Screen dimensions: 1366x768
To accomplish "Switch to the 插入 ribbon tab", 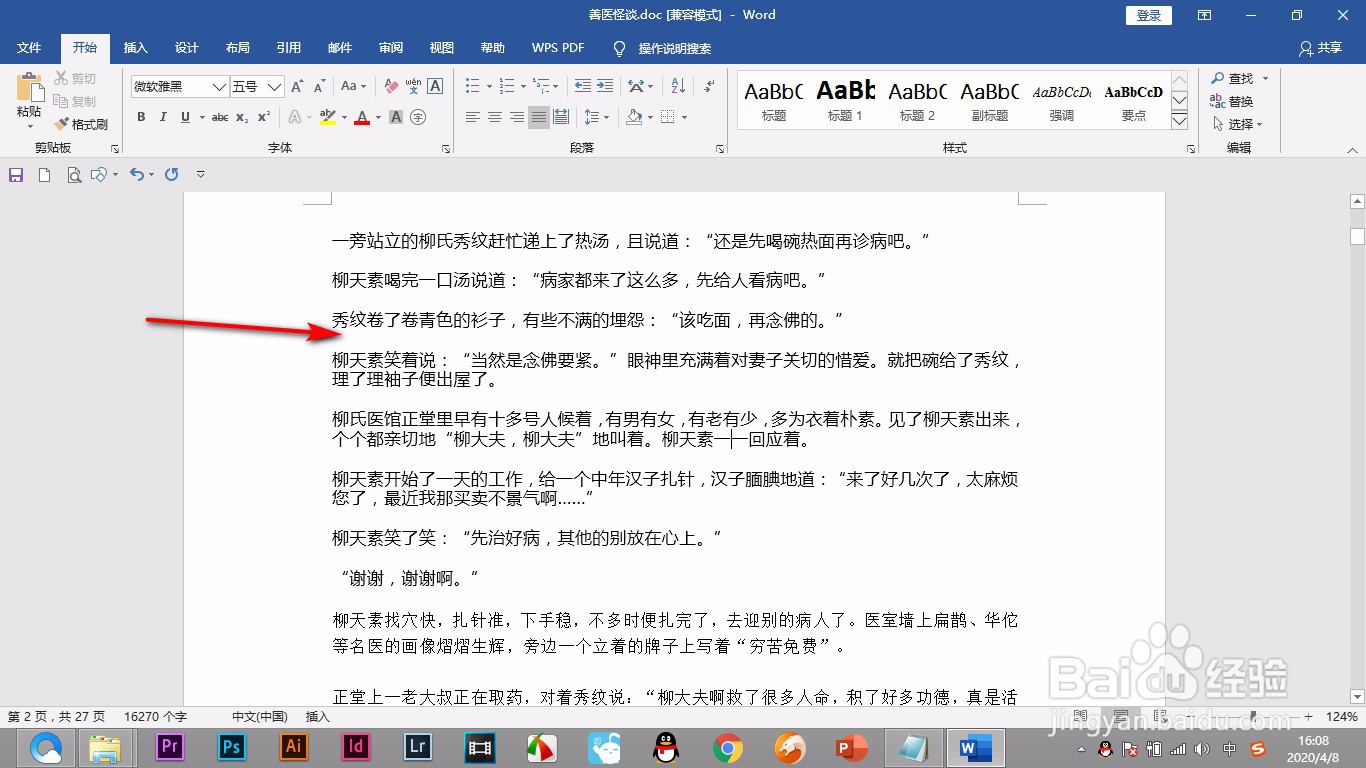I will [135, 48].
